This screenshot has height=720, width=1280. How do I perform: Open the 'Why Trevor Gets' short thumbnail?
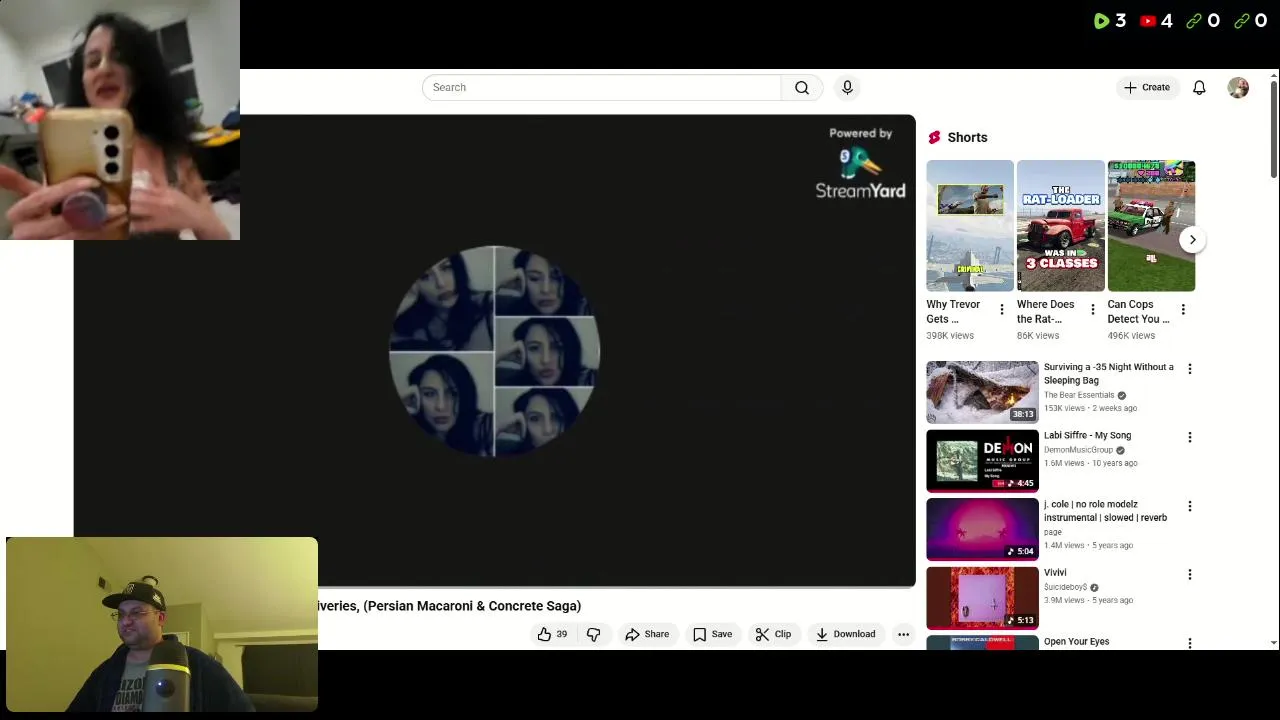point(970,226)
